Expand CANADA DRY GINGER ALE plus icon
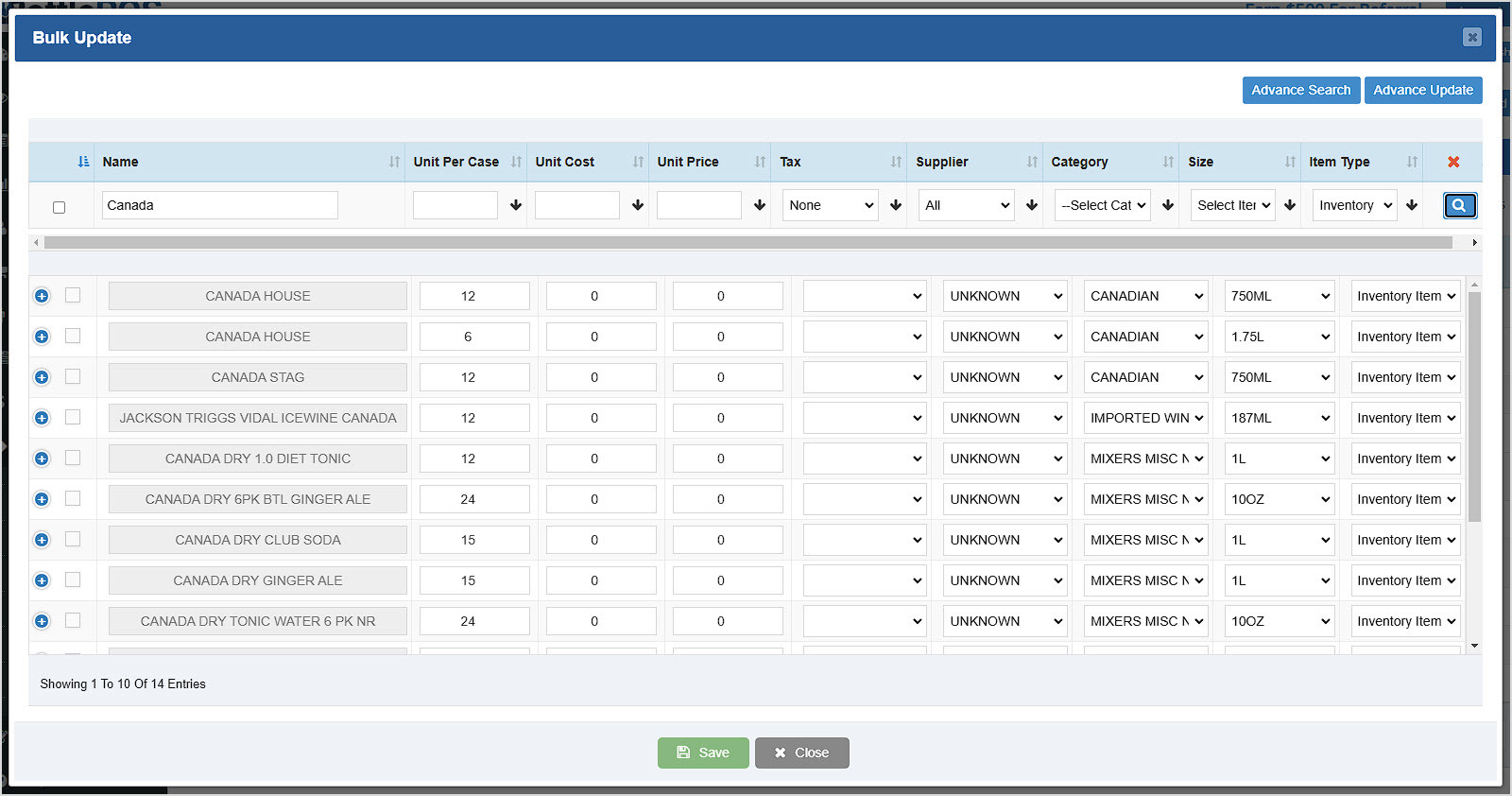This screenshot has width=1512, height=796. 42,580
